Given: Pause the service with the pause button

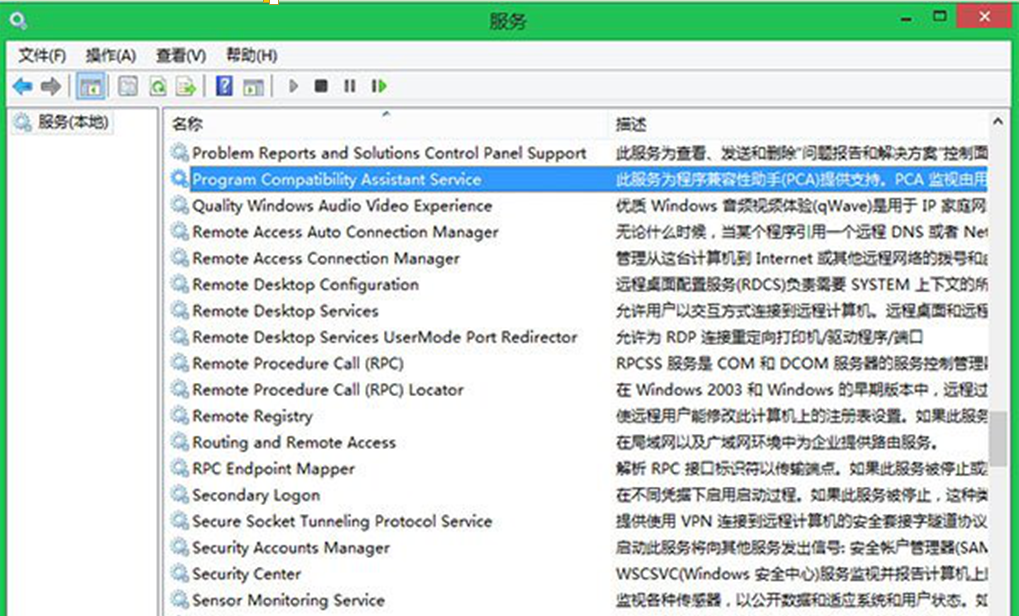Looking at the screenshot, I should pyautogui.click(x=349, y=87).
